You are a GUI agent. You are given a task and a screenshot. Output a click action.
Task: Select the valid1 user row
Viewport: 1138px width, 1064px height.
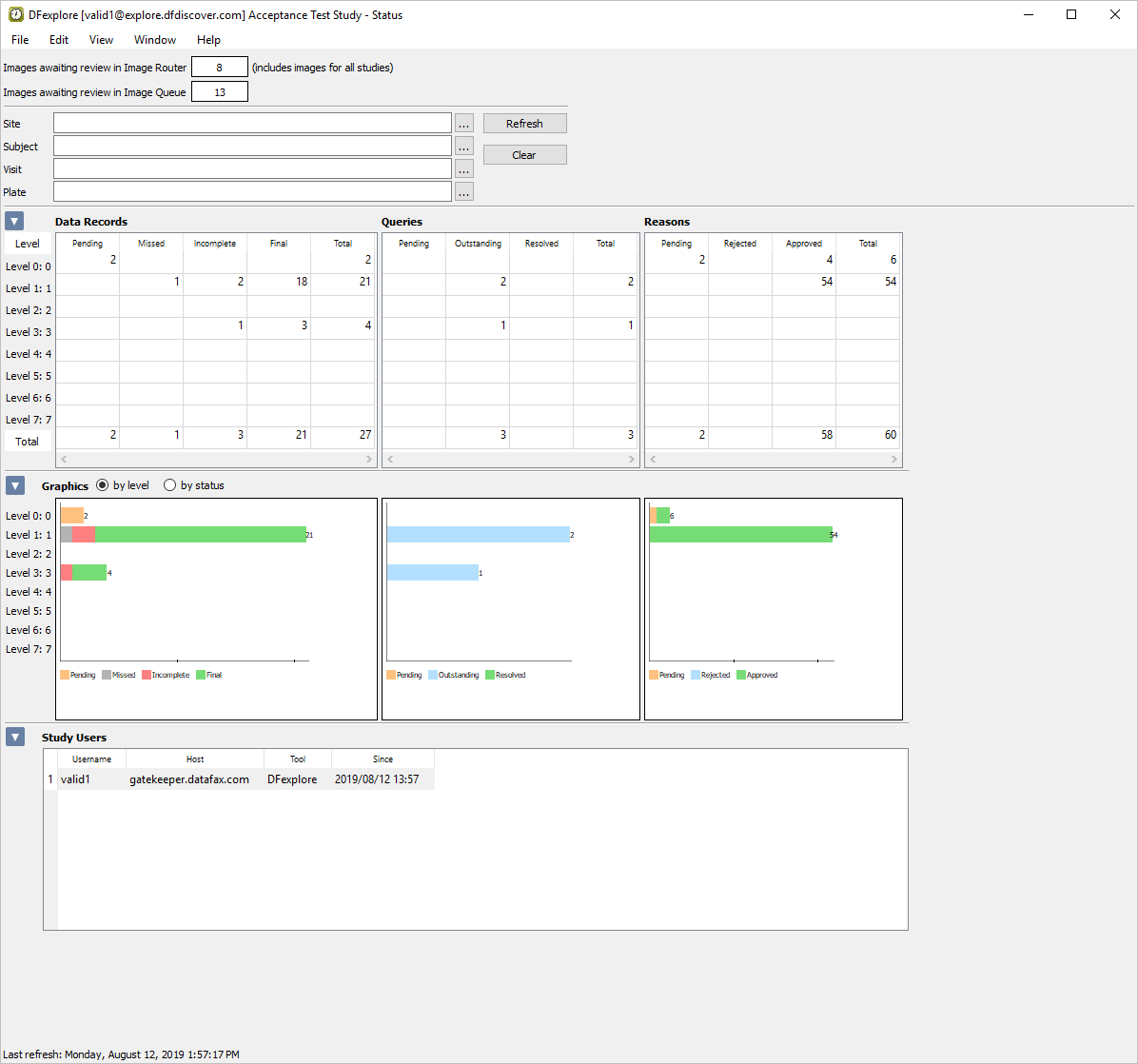240,778
